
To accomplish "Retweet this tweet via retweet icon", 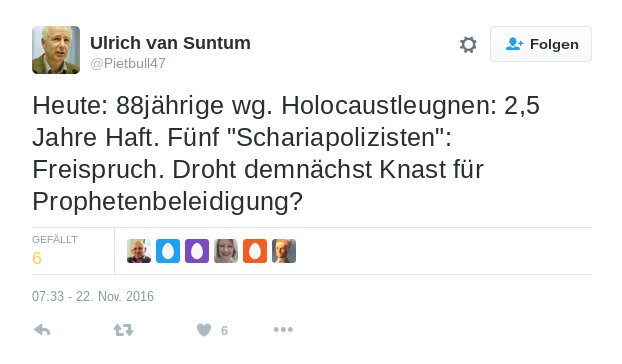I will [123, 330].
